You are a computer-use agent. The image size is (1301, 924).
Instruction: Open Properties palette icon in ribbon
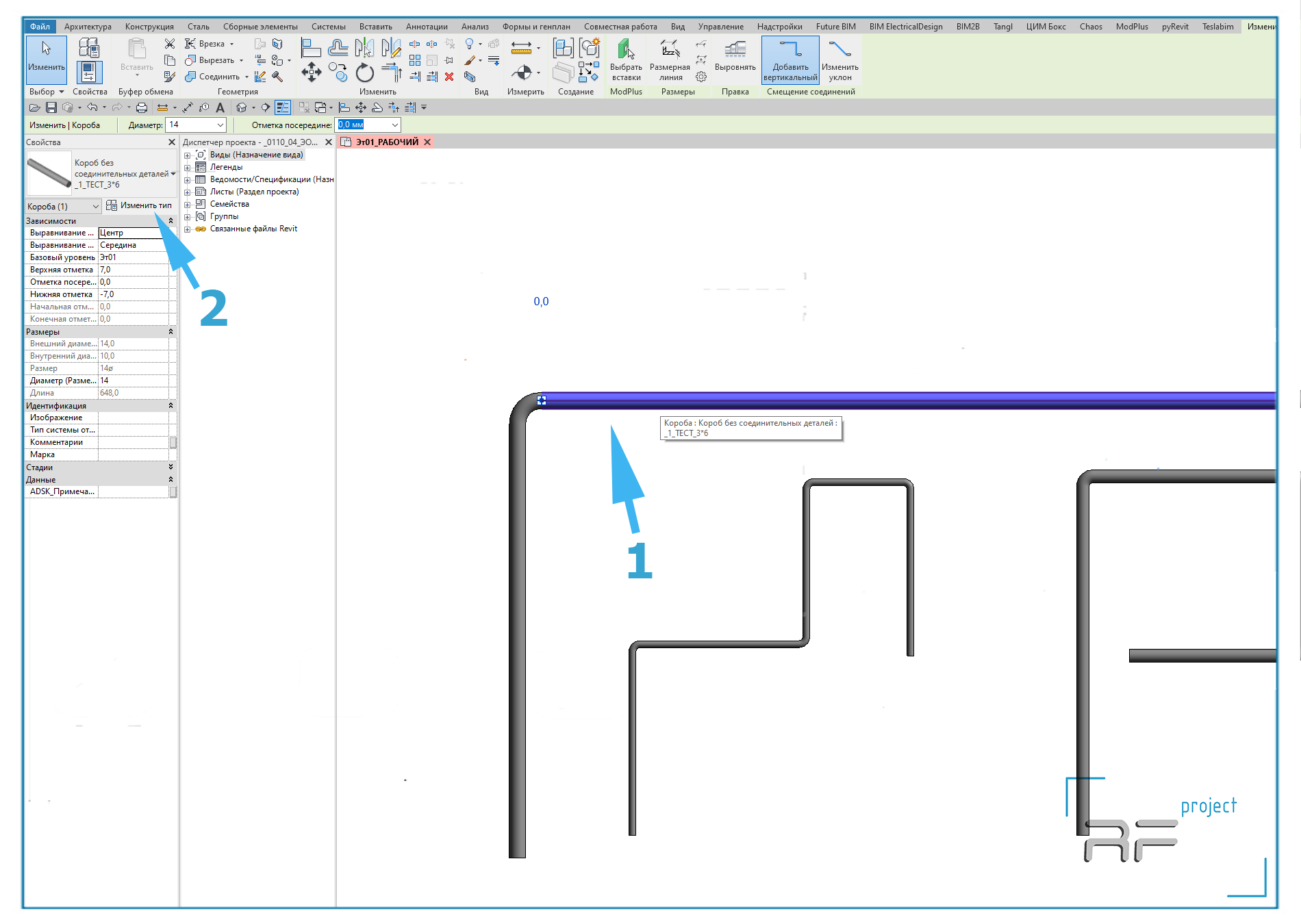point(89,72)
